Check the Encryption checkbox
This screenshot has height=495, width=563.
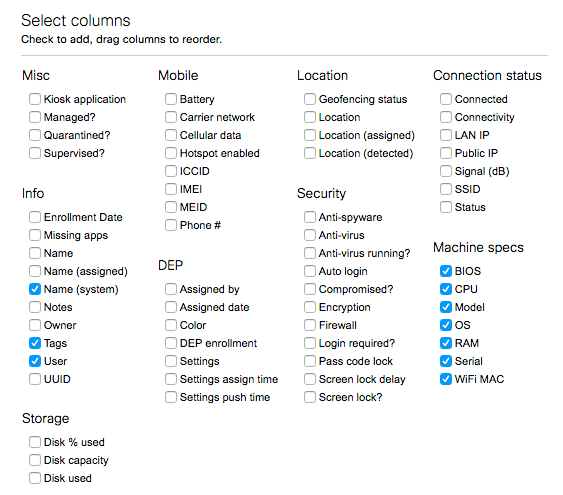click(310, 307)
